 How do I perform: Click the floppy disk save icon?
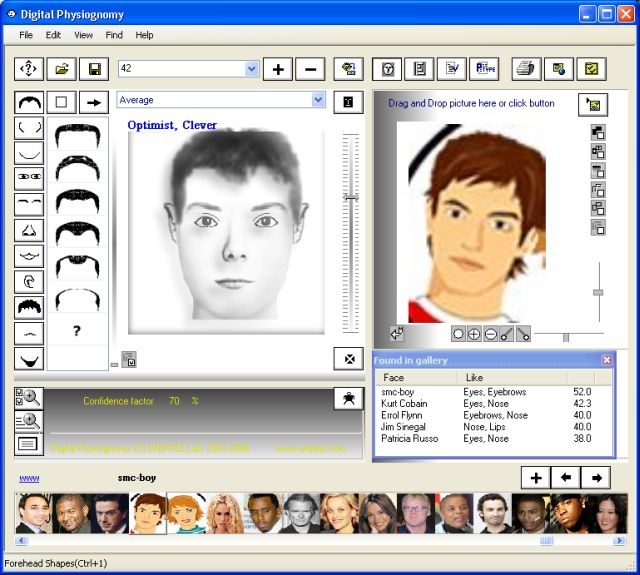pos(94,69)
